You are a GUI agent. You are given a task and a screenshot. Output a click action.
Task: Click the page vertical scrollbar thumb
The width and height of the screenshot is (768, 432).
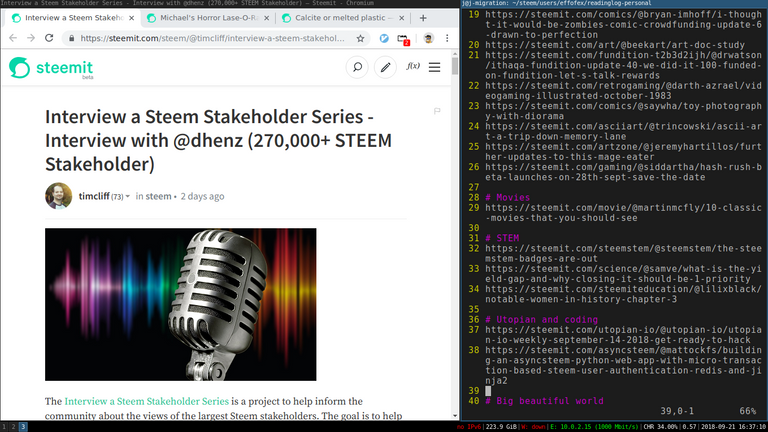coord(455,66)
